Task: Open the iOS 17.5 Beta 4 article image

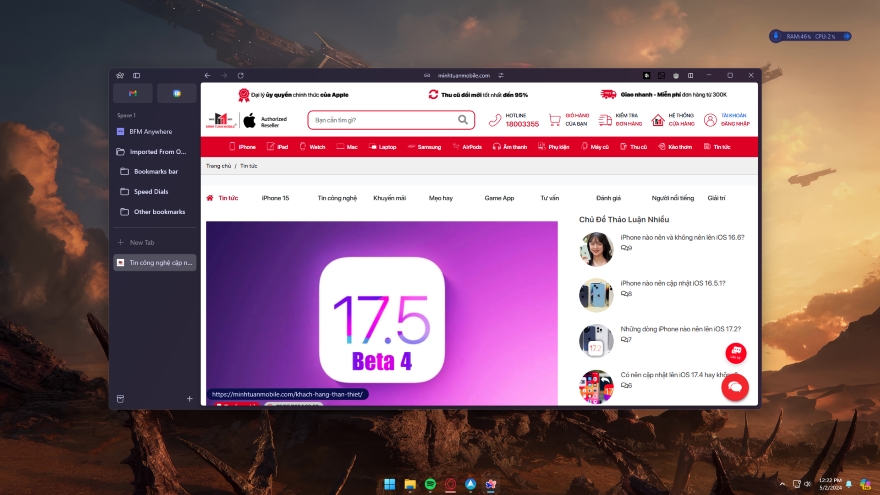Action: (382, 313)
